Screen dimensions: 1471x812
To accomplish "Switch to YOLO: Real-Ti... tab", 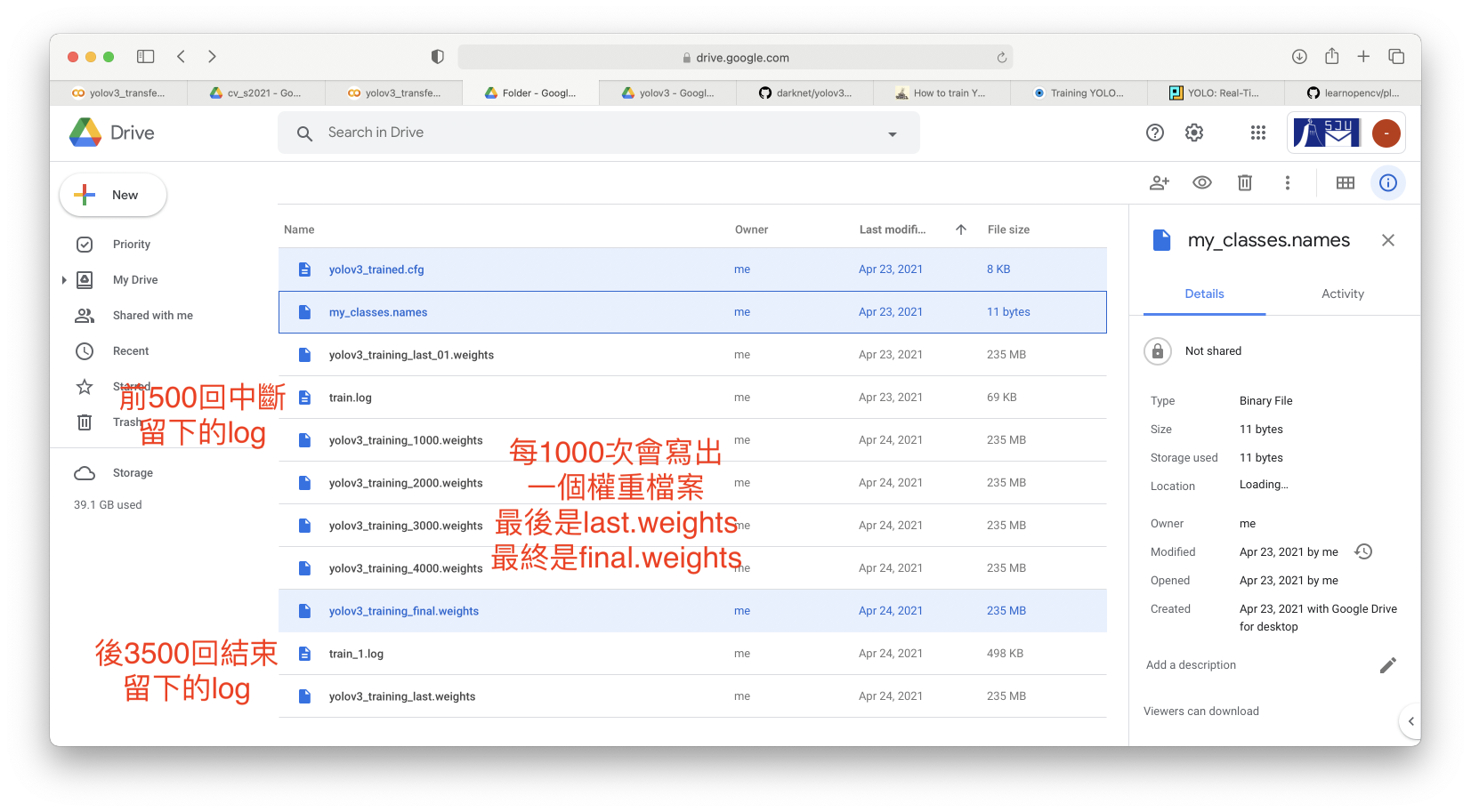I will click(x=1216, y=93).
